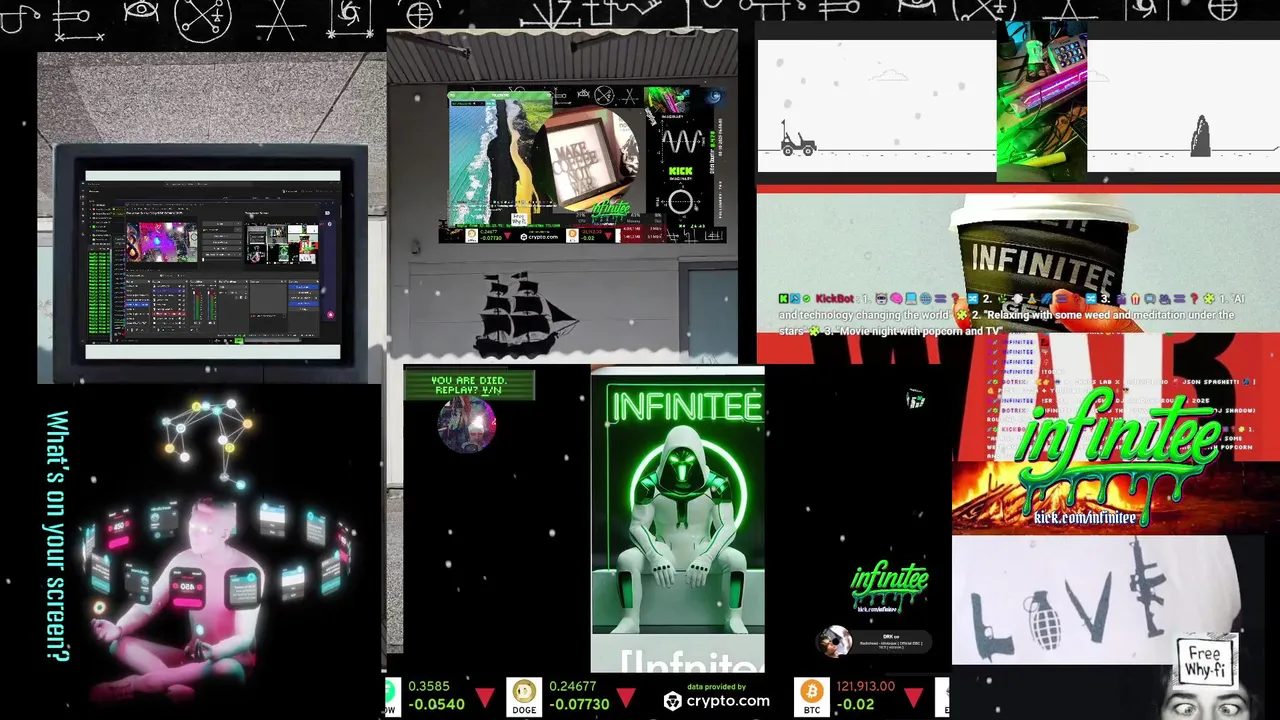Click the red down arrow beside 0.3585

[x=485, y=696]
